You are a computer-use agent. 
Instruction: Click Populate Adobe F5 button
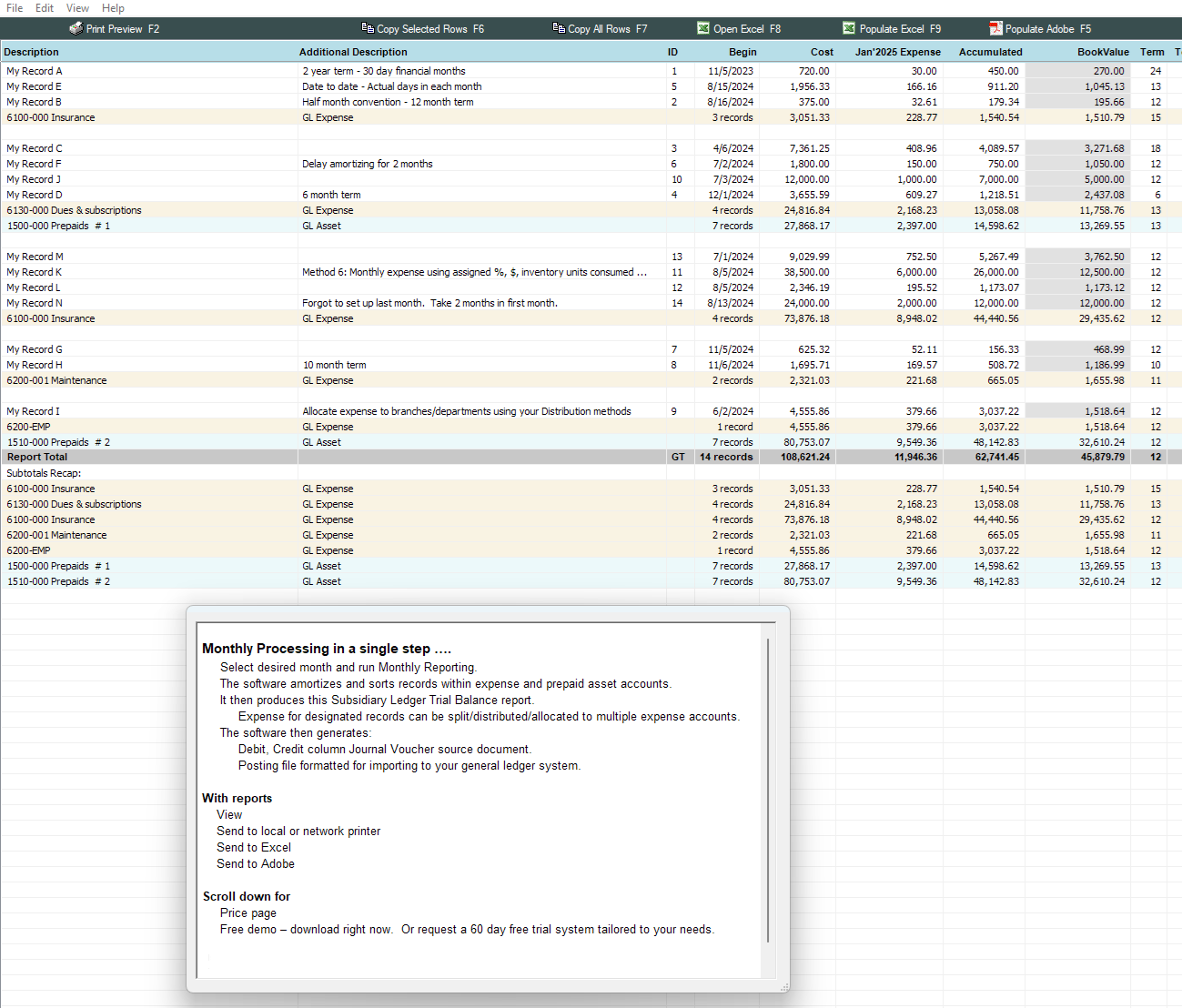[1040, 28]
